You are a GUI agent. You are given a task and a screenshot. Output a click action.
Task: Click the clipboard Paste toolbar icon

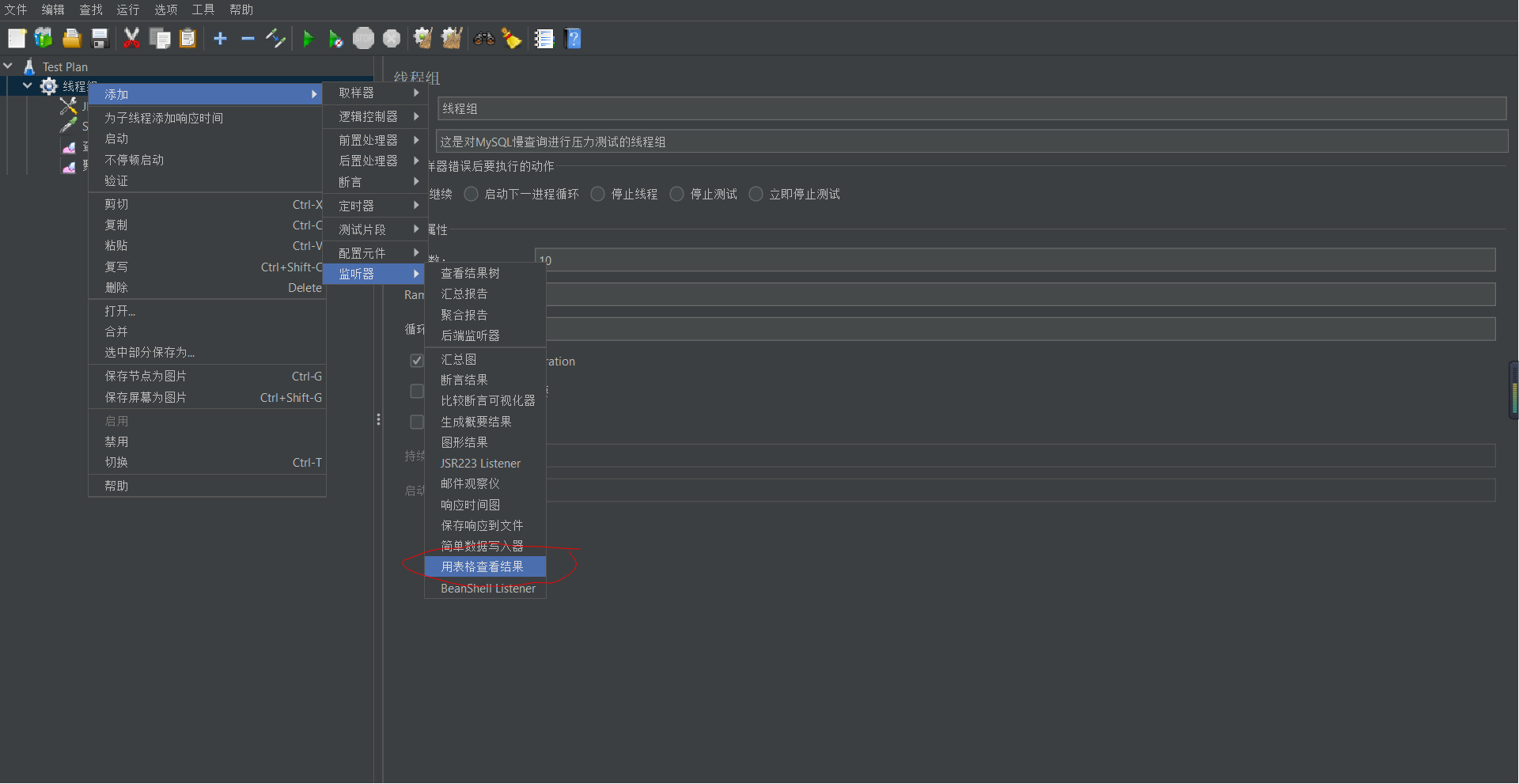click(x=188, y=38)
